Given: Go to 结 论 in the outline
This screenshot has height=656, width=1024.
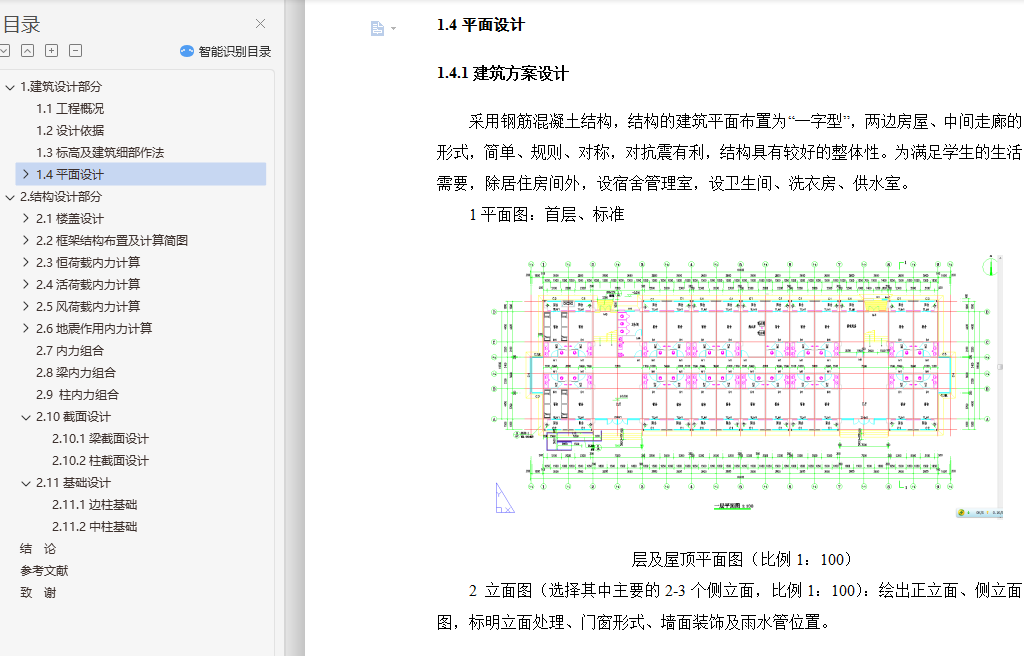Looking at the screenshot, I should tap(38, 549).
